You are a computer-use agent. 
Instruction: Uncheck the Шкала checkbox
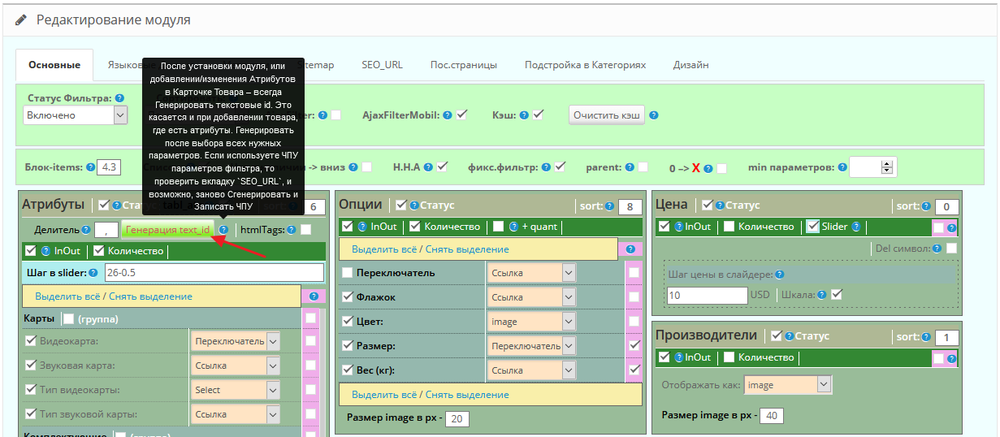837,295
